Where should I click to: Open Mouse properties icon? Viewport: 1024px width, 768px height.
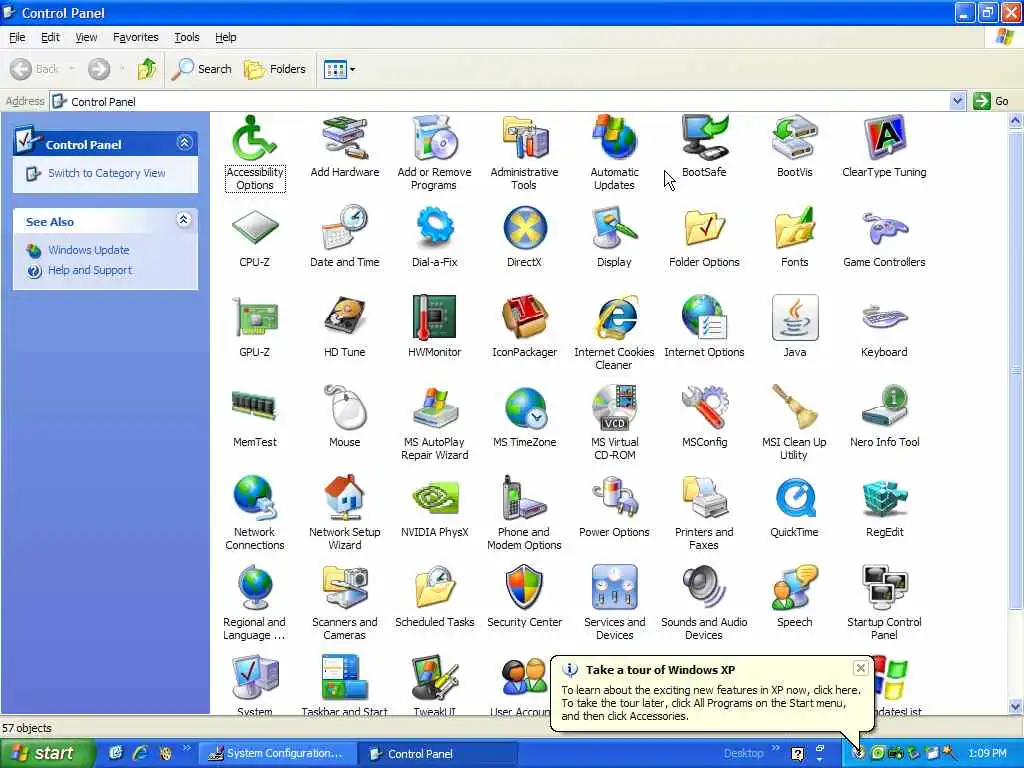pyautogui.click(x=345, y=408)
